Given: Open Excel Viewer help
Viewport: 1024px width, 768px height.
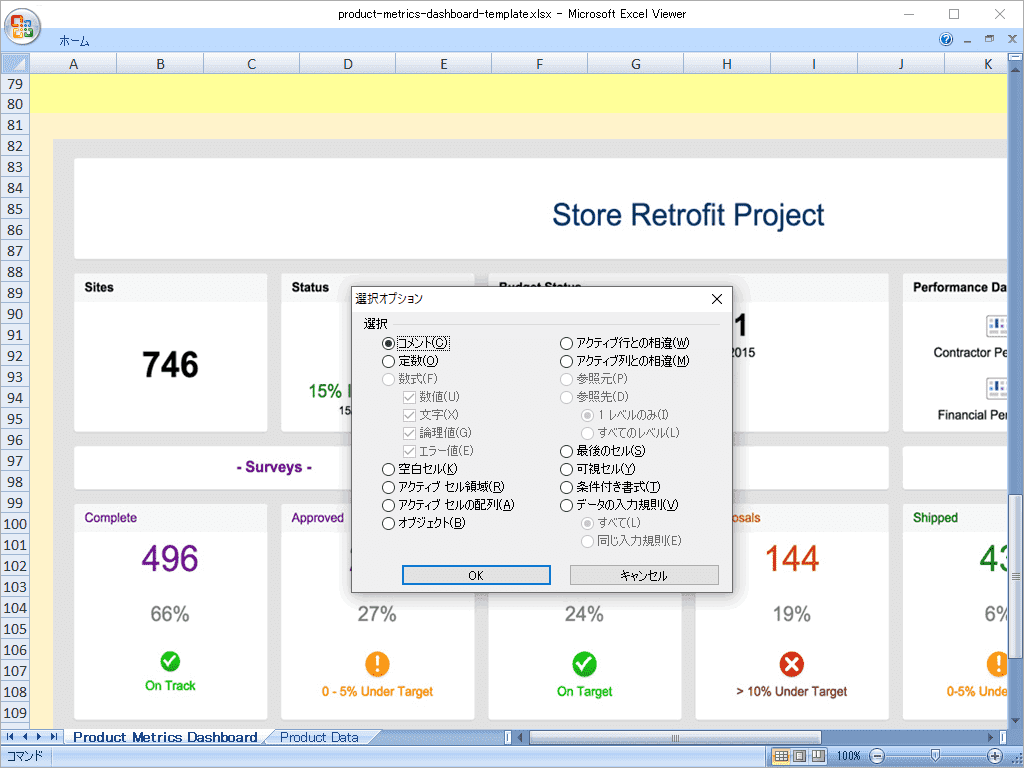Looking at the screenshot, I should (x=946, y=39).
